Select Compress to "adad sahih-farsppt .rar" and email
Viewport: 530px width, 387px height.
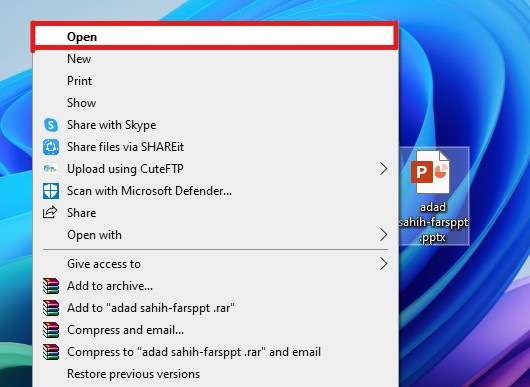point(215,352)
